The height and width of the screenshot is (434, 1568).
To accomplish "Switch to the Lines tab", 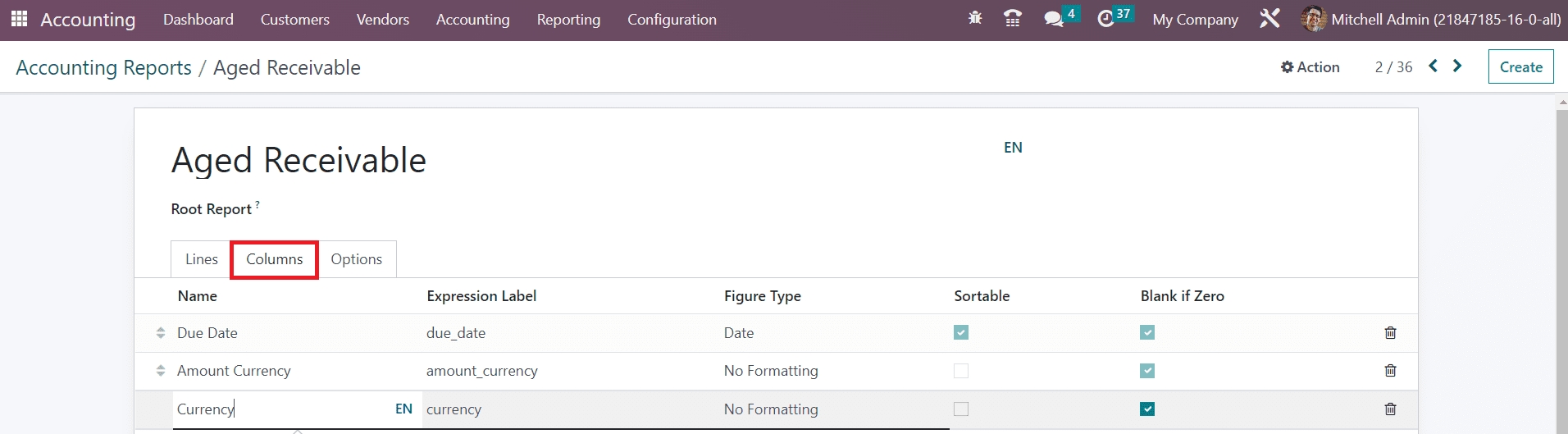I will click(201, 259).
